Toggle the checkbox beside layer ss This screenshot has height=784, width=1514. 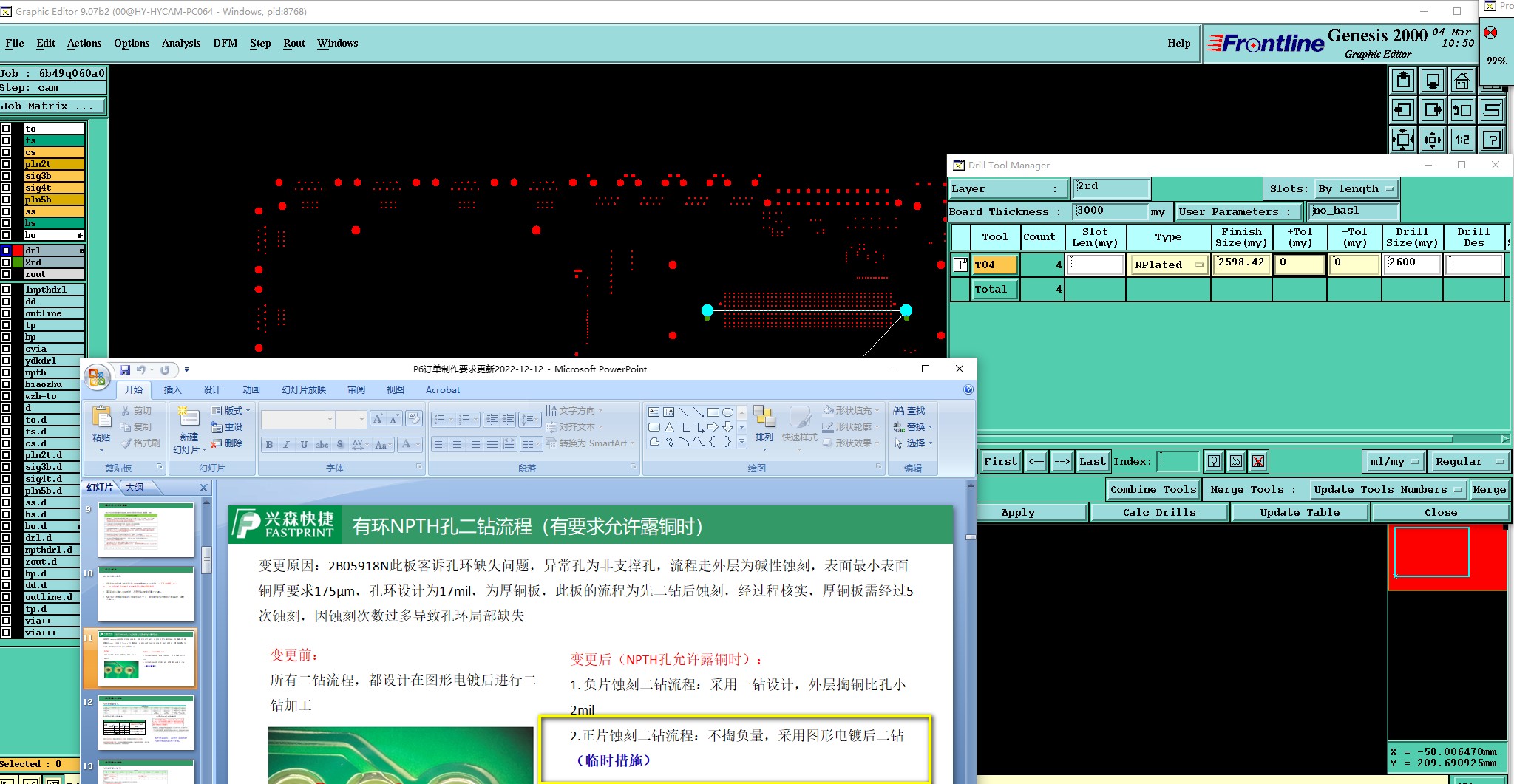[x=6, y=211]
